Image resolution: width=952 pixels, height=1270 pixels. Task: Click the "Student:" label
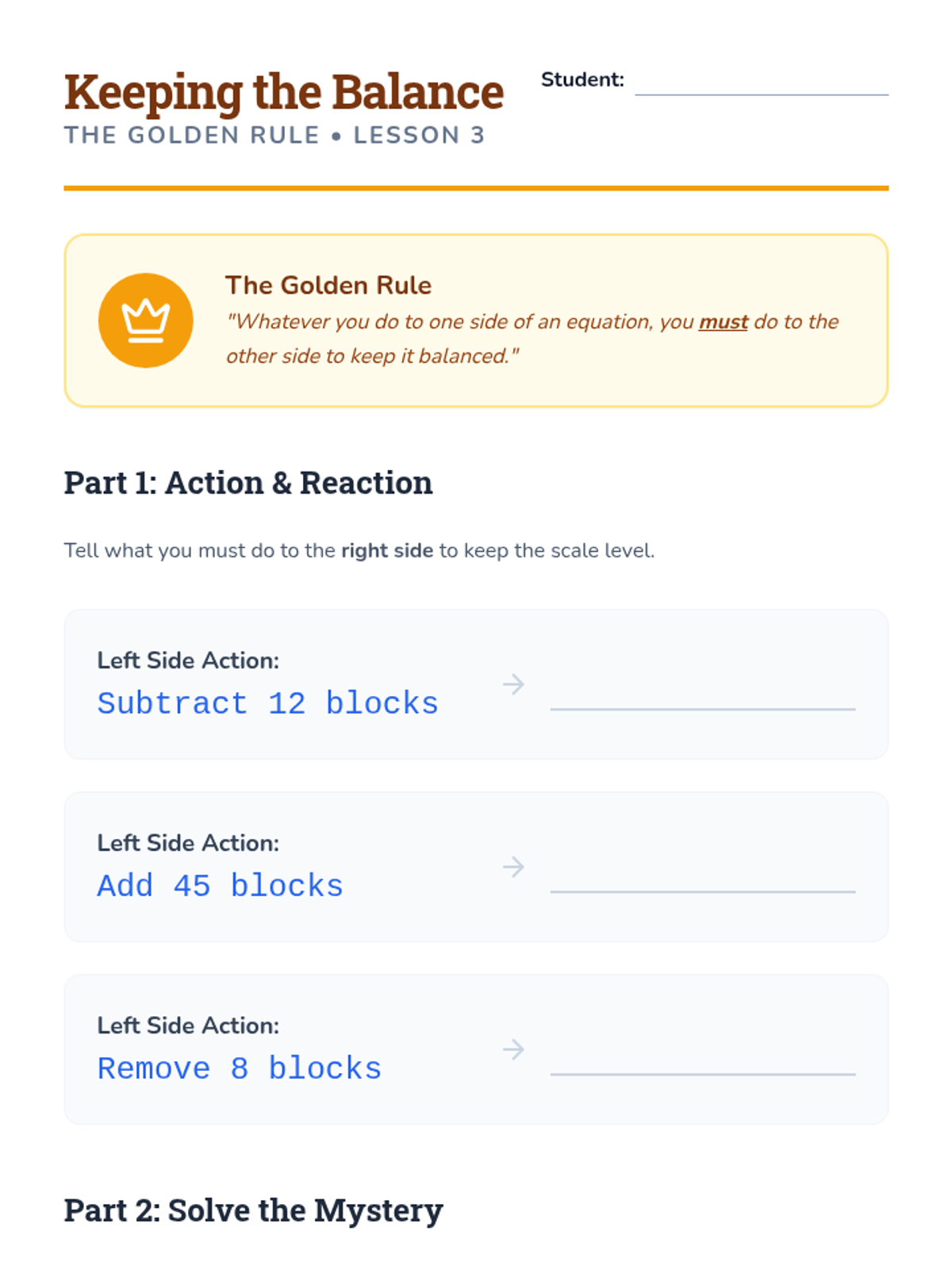point(582,79)
